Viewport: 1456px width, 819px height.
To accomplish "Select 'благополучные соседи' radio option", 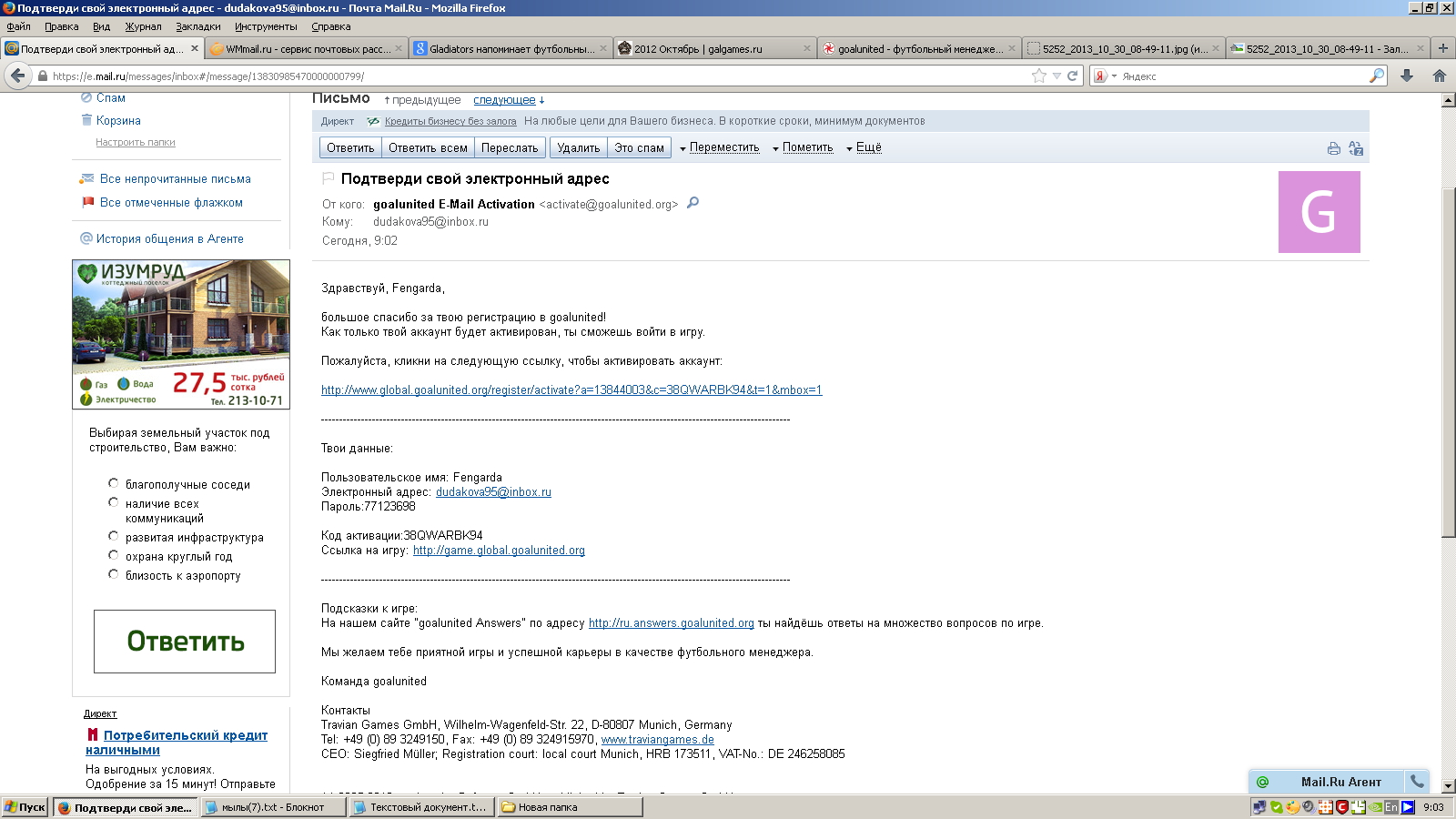I will 114,483.
